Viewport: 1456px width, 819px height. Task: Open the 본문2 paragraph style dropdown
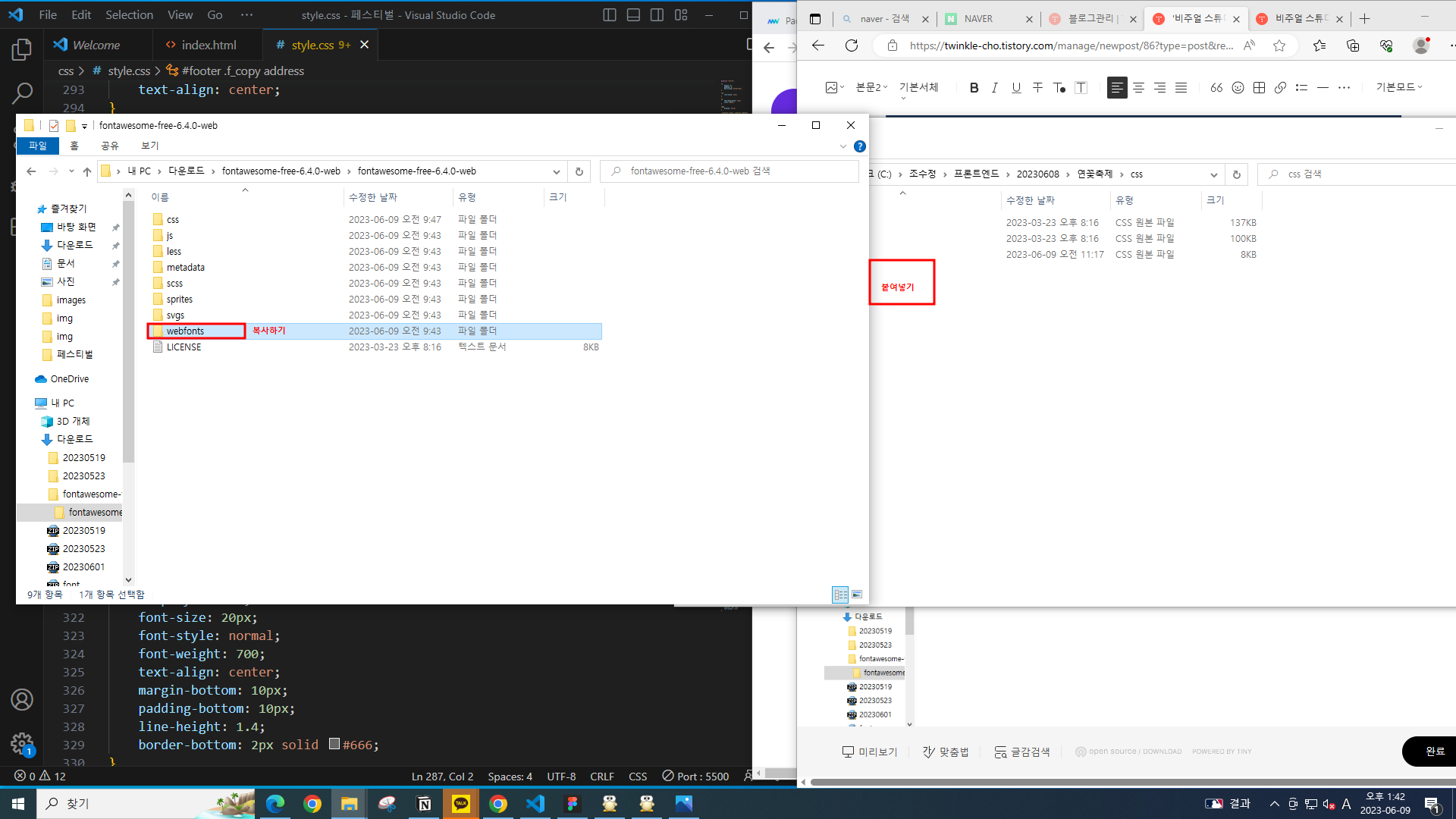click(x=871, y=87)
